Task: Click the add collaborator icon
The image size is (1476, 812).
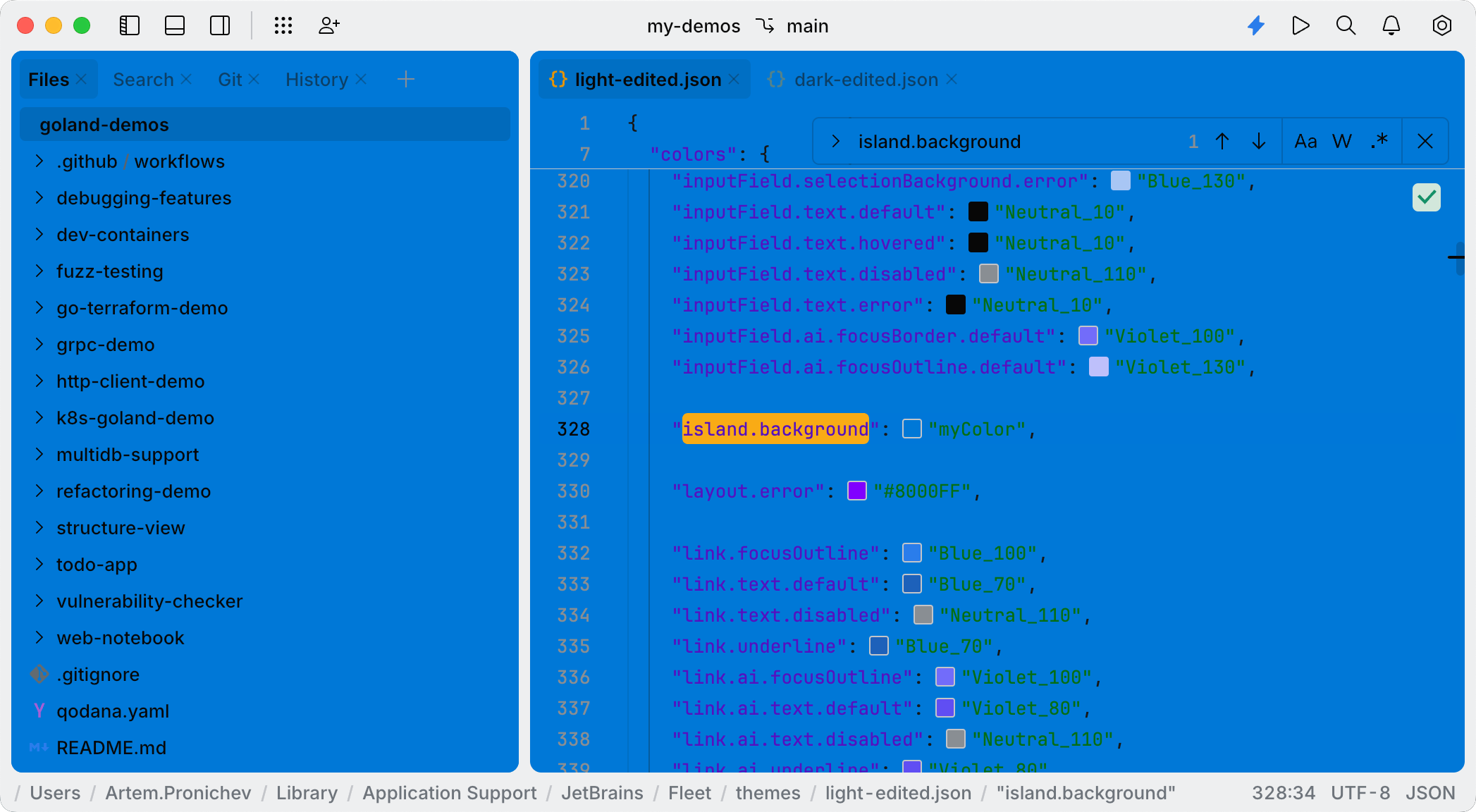Action: pyautogui.click(x=329, y=26)
